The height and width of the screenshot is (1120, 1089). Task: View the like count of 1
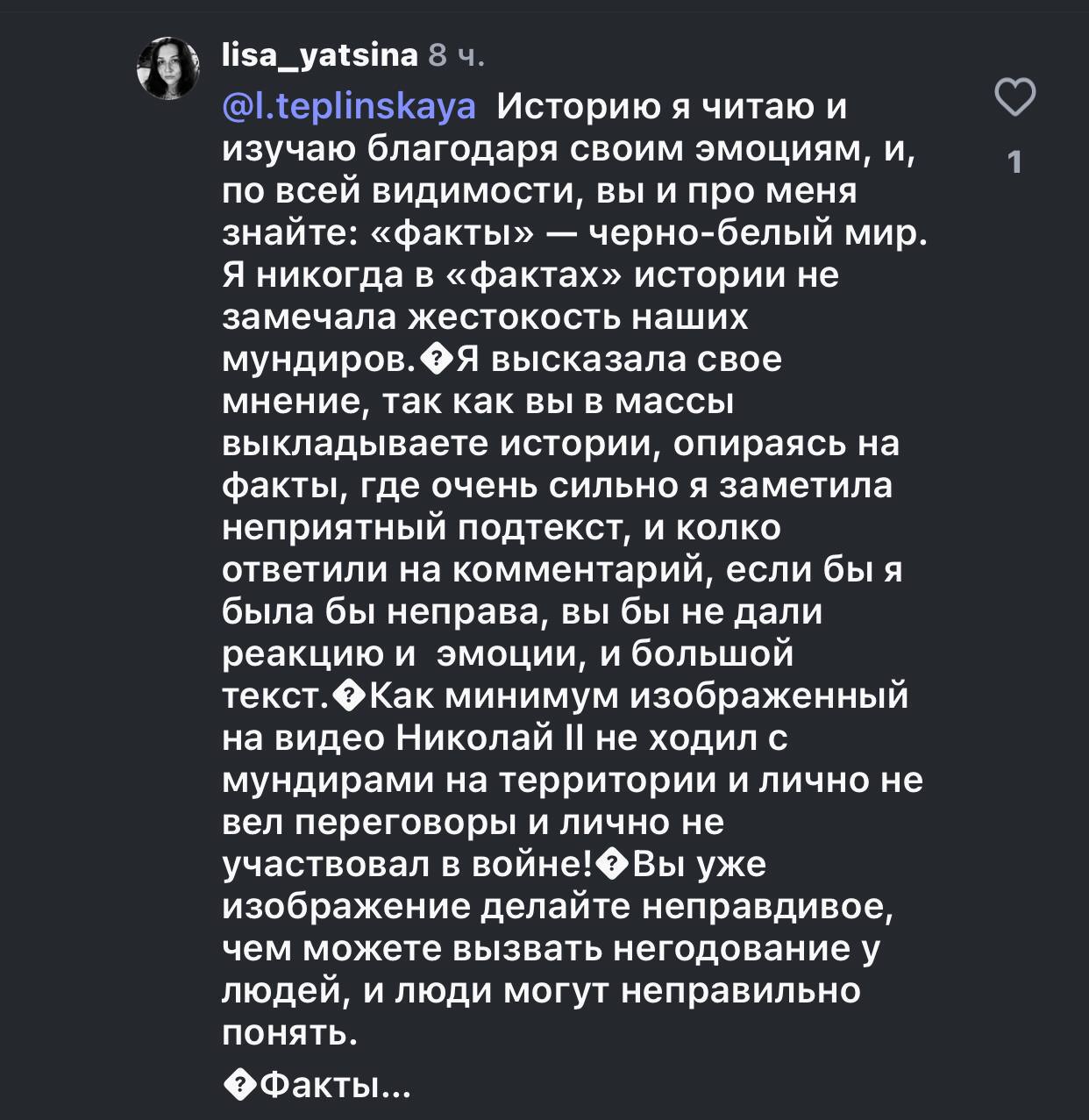[x=1015, y=162]
